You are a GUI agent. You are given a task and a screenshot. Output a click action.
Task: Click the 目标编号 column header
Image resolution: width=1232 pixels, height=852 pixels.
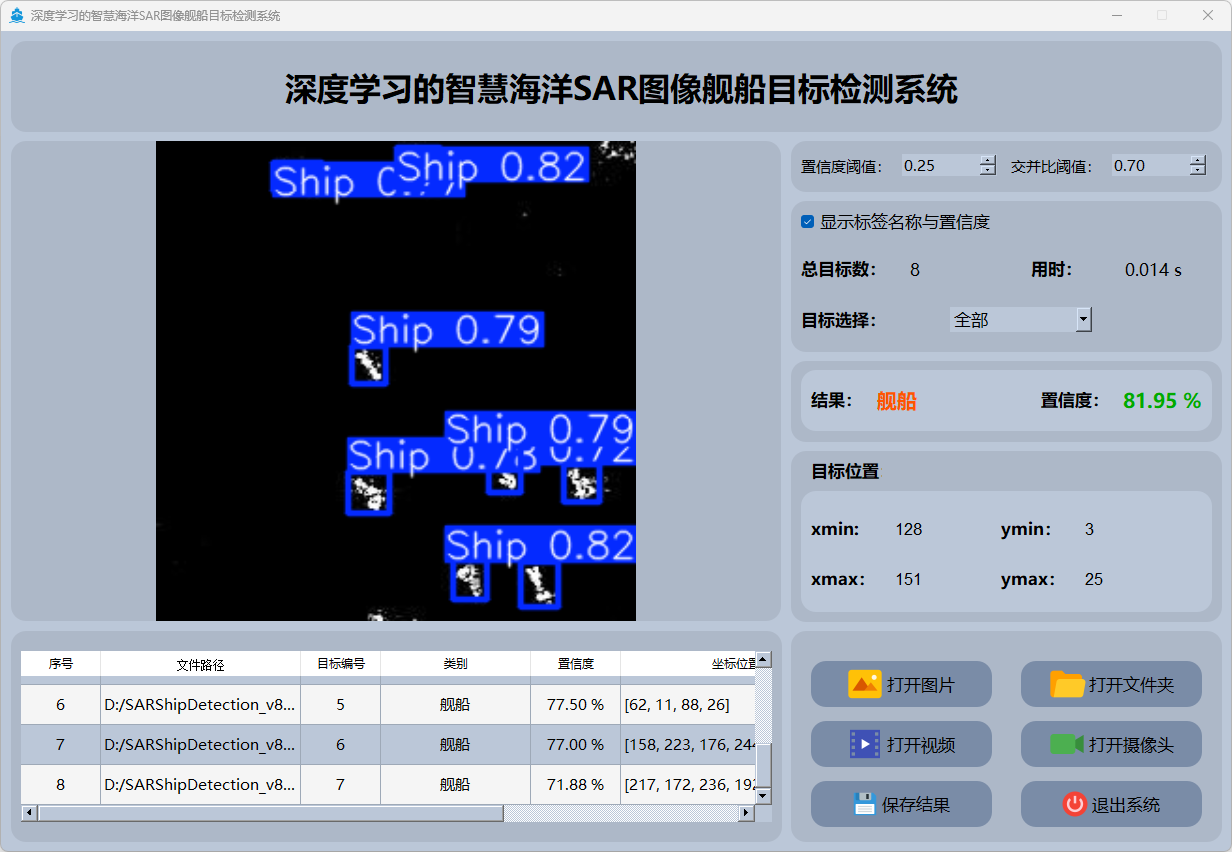pos(341,664)
